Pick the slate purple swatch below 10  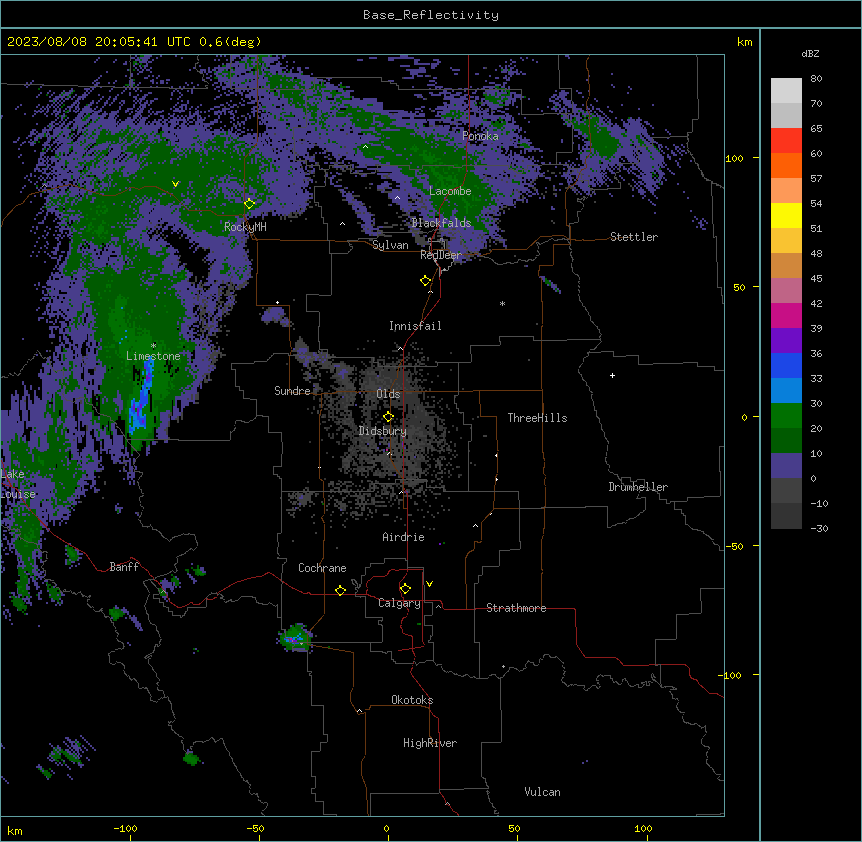(786, 466)
